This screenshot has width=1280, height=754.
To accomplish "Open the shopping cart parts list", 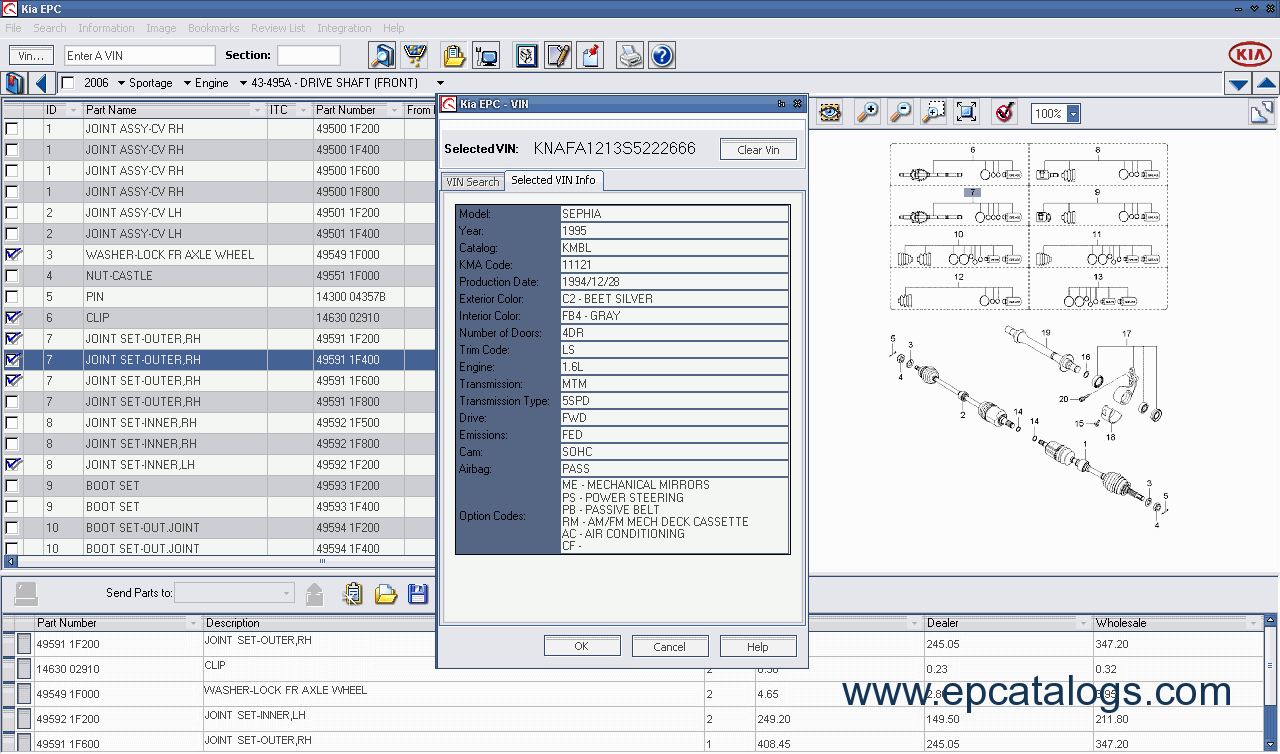I will (x=415, y=55).
